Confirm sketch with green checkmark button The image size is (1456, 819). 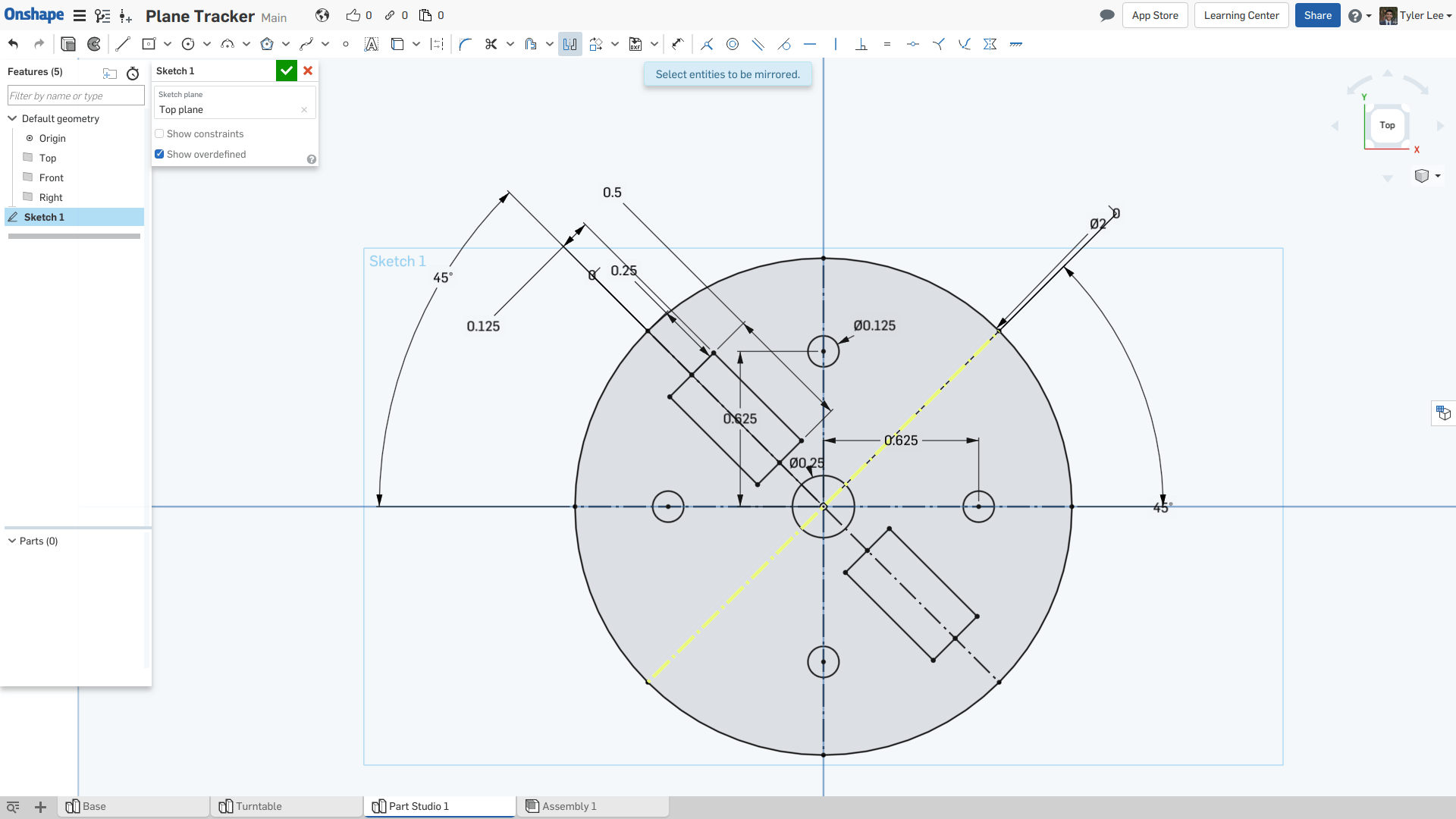(286, 70)
